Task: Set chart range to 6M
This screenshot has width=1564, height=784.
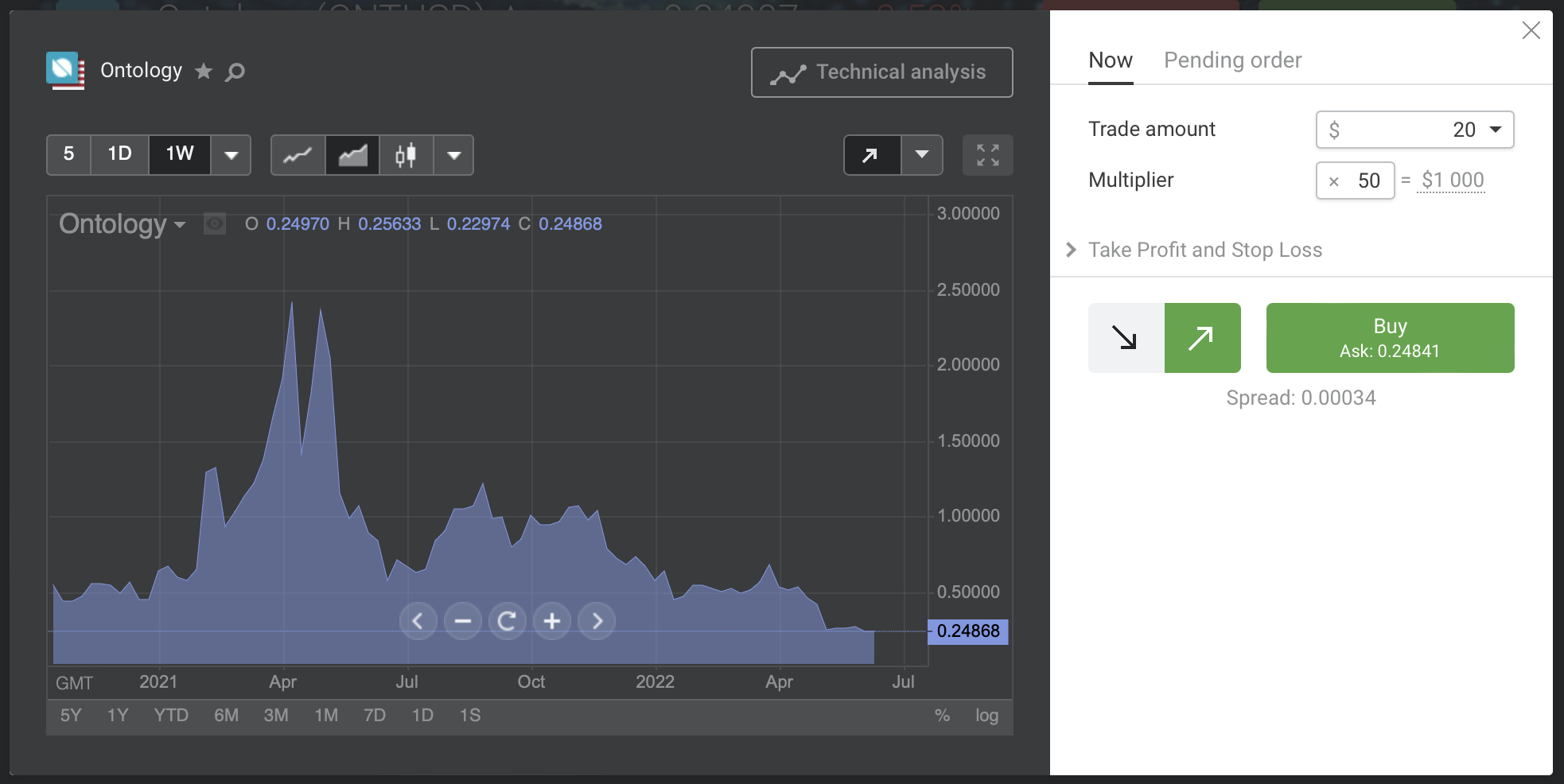Action: point(226,716)
